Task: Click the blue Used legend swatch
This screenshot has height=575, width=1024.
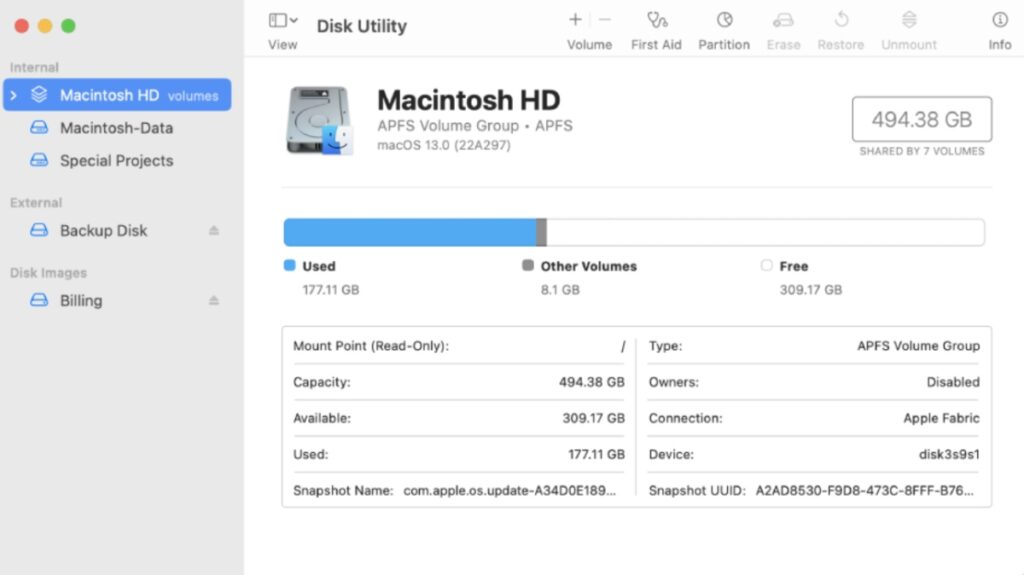Action: point(289,265)
